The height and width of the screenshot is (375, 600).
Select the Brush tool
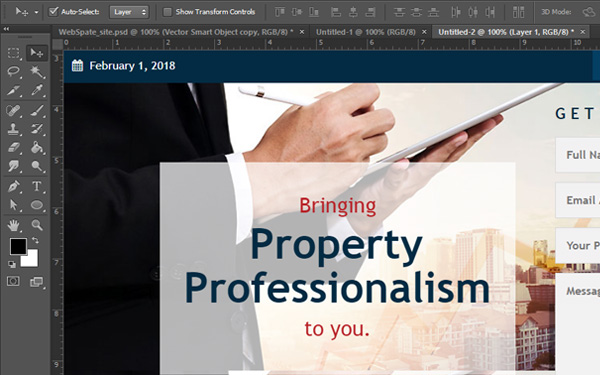37,111
